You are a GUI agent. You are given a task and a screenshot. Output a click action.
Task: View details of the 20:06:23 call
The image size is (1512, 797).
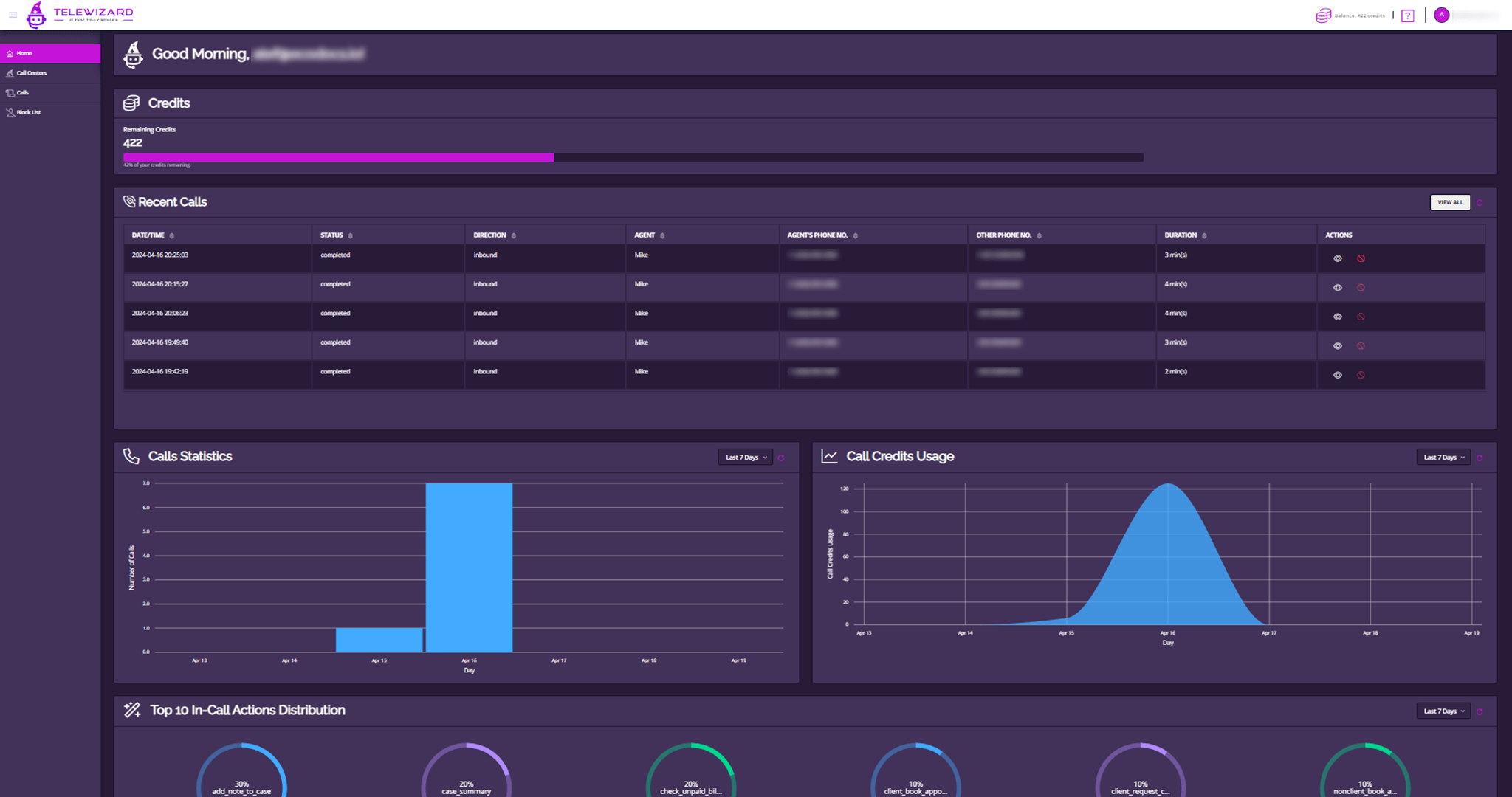click(1337, 317)
